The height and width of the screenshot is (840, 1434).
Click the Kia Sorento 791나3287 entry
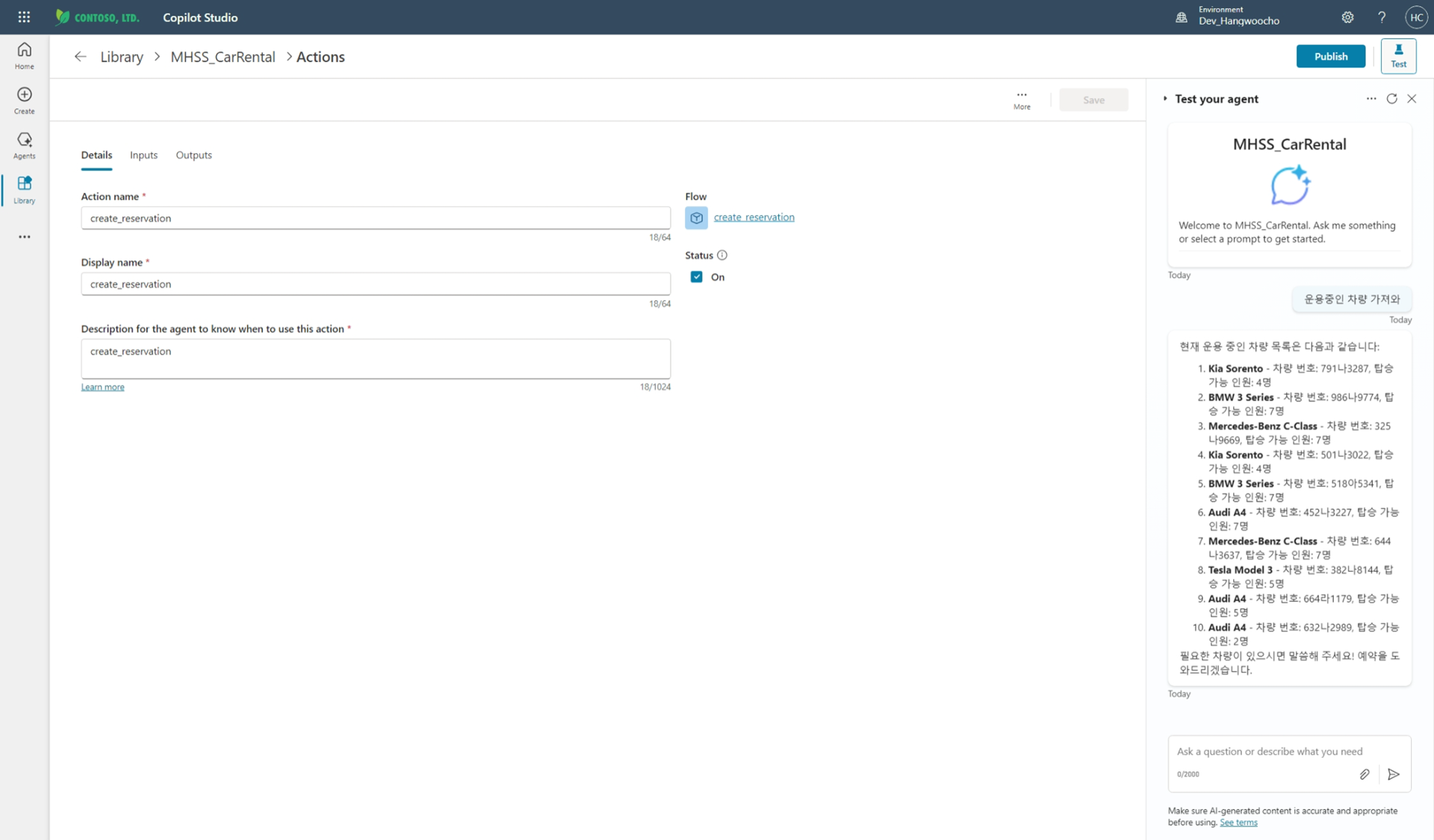[x=1300, y=375]
